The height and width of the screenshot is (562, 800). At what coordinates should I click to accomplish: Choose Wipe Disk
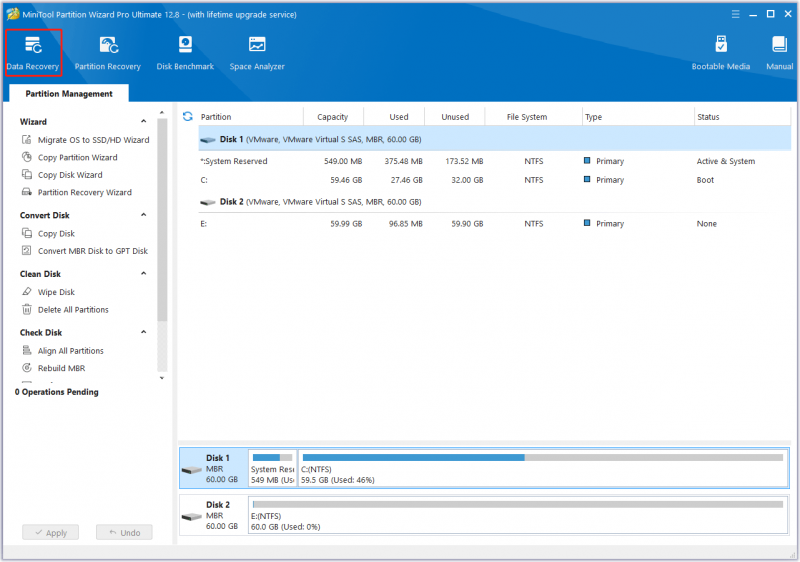pyautogui.click(x=48, y=292)
